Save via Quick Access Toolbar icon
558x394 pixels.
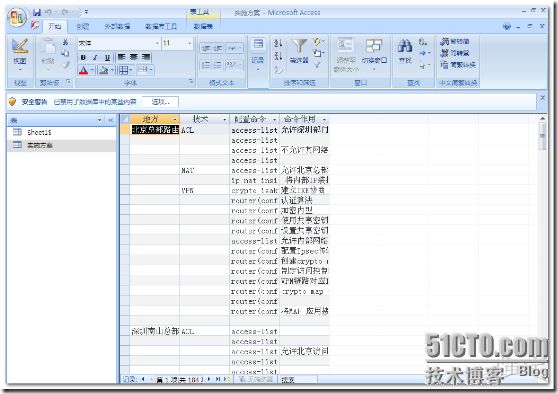tap(37, 12)
